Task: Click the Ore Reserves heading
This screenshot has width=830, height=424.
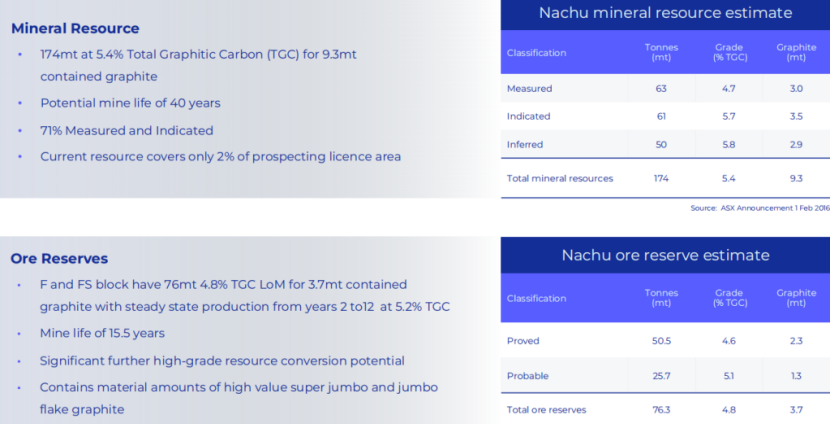Action: 59,258
